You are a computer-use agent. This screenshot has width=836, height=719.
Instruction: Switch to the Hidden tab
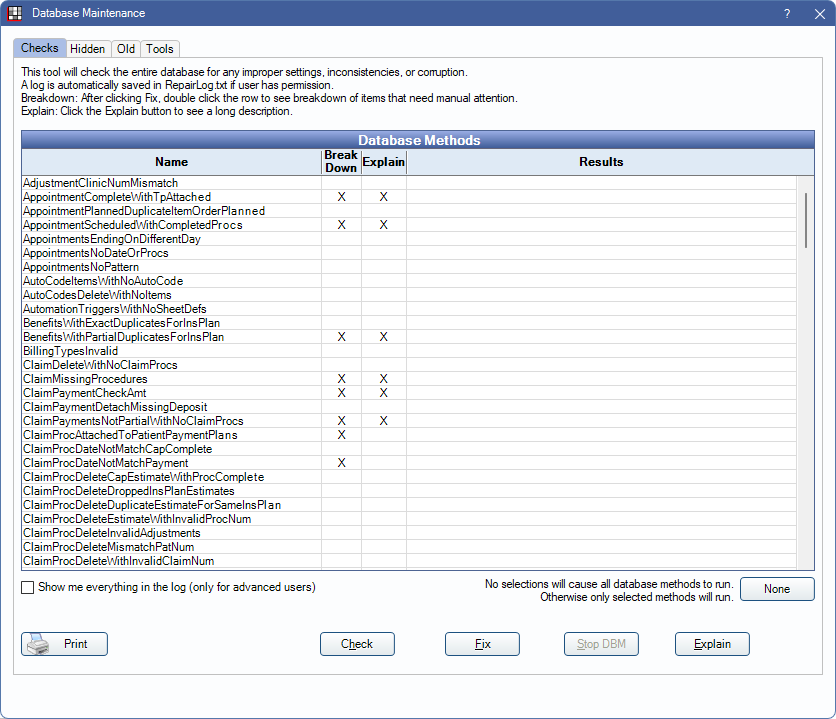point(88,49)
